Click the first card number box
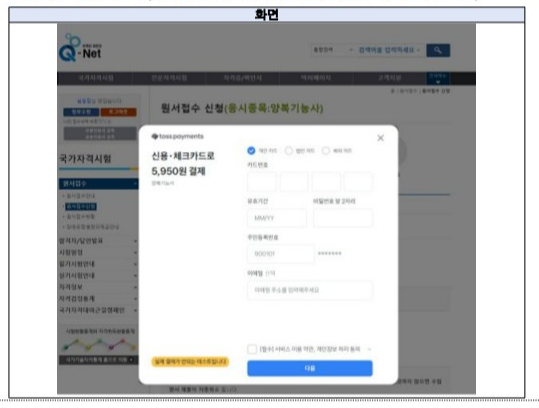The image size is (539, 408). click(x=262, y=182)
